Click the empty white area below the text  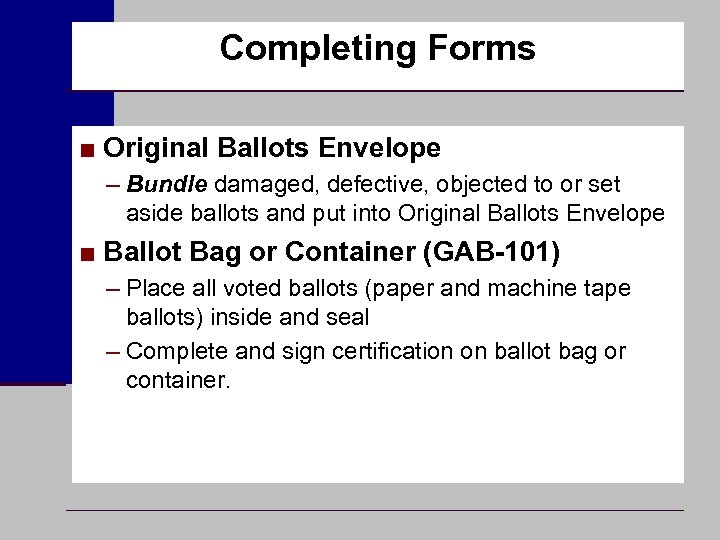click(377, 440)
